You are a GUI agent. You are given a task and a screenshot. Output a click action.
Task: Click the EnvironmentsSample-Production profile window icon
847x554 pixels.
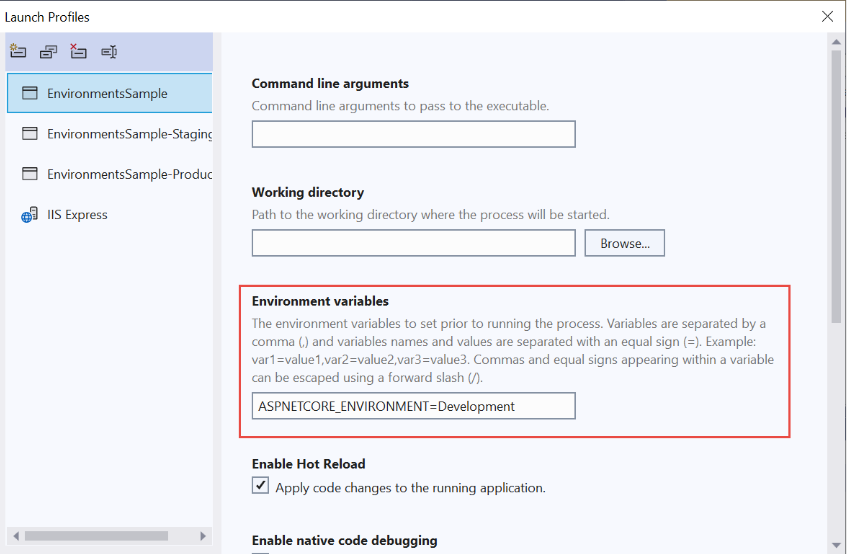30,174
